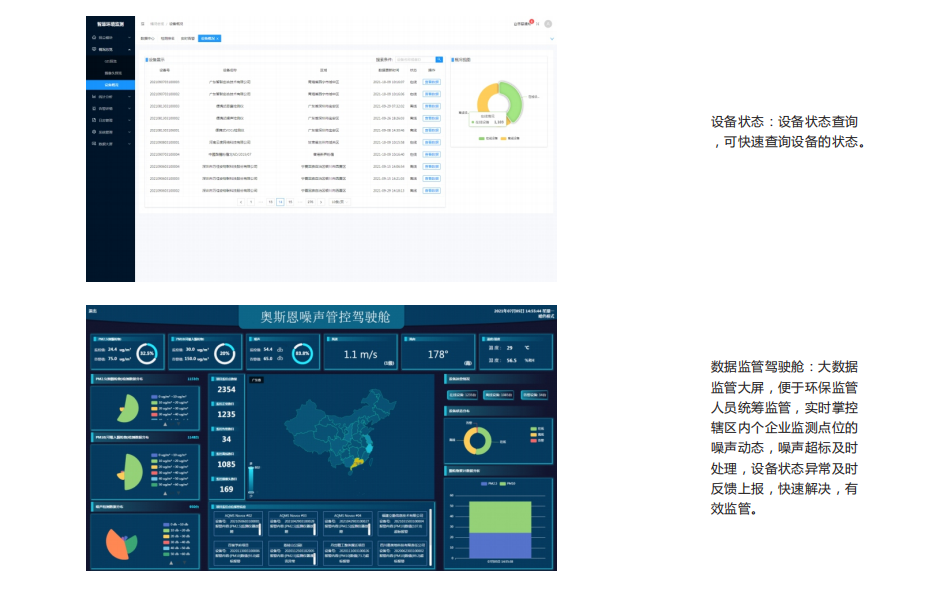Collapse the expanded sidebar item with shield icon
945x593 pixels.
click(x=111, y=49)
